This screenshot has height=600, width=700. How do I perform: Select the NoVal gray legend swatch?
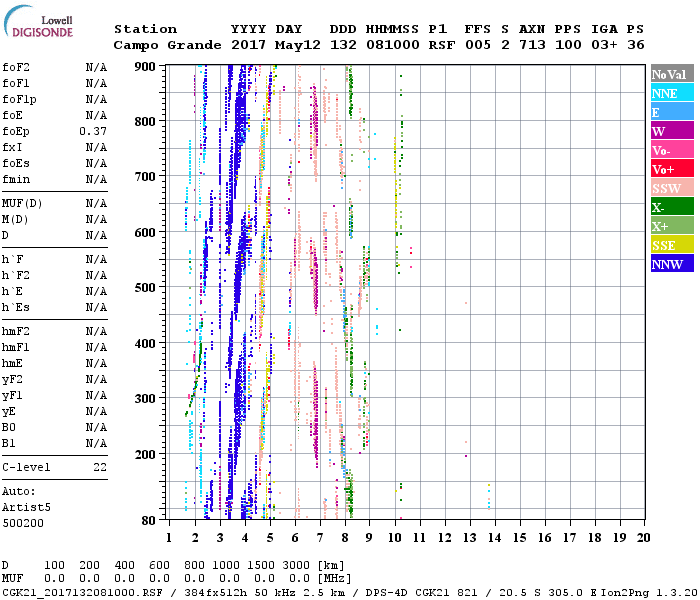click(672, 74)
